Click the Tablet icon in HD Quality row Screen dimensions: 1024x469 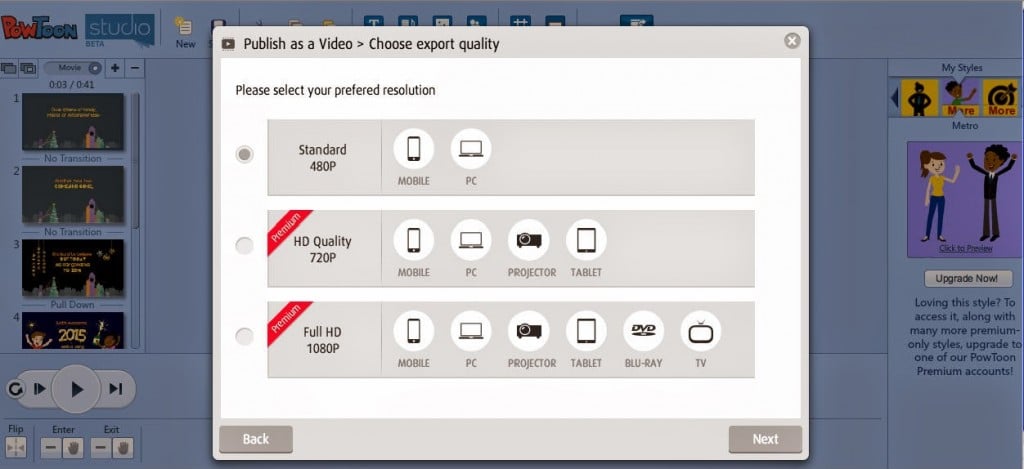coord(586,240)
